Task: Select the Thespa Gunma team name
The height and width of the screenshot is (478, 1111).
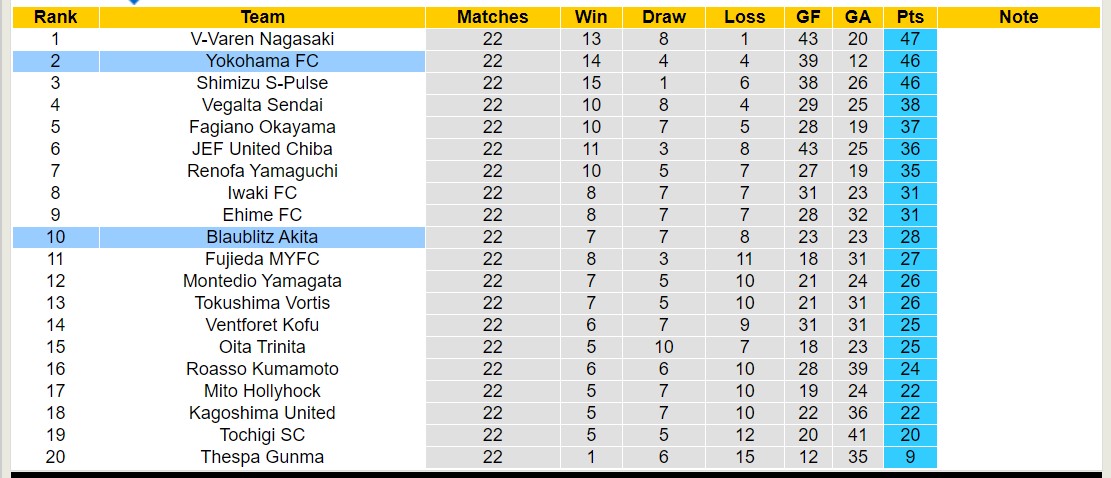Action: point(263,457)
